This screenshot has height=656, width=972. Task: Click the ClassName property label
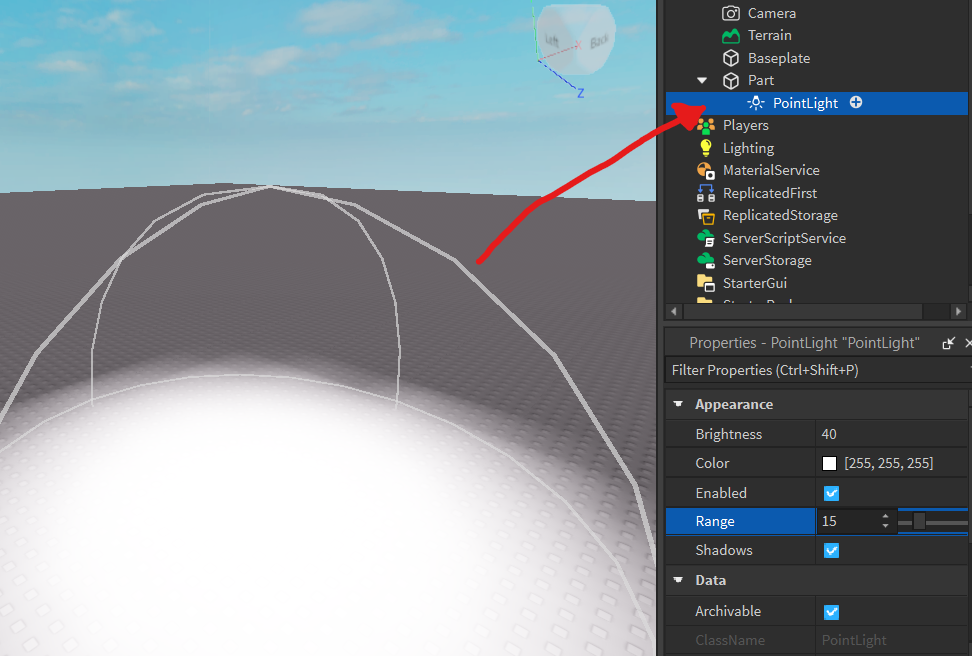tap(730, 640)
